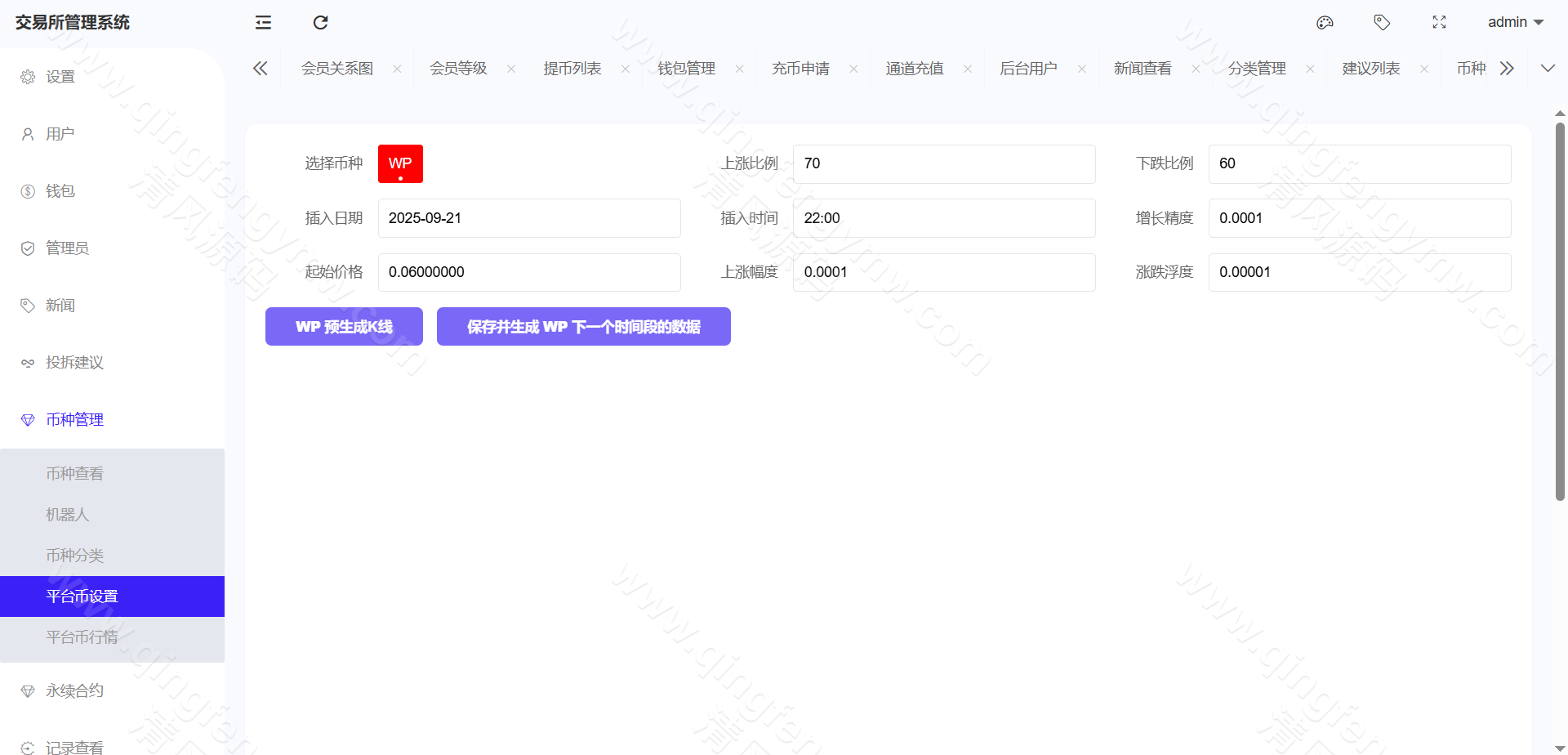Select the 钱包 sidebar icon

[x=27, y=190]
